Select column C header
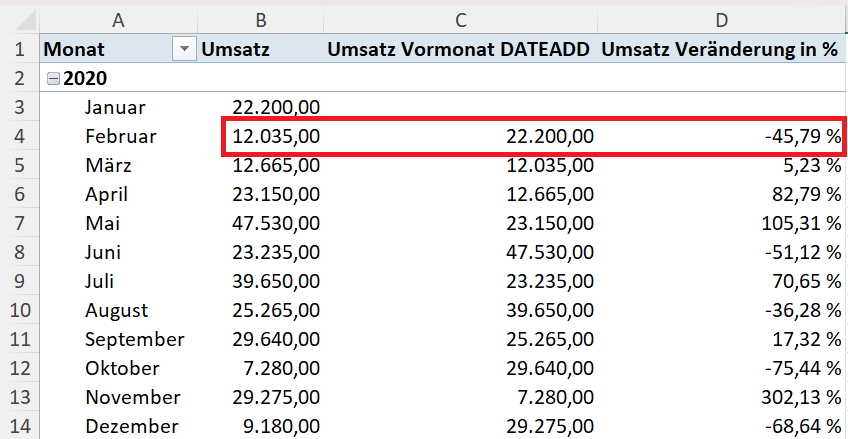This screenshot has width=848, height=439. point(460,18)
